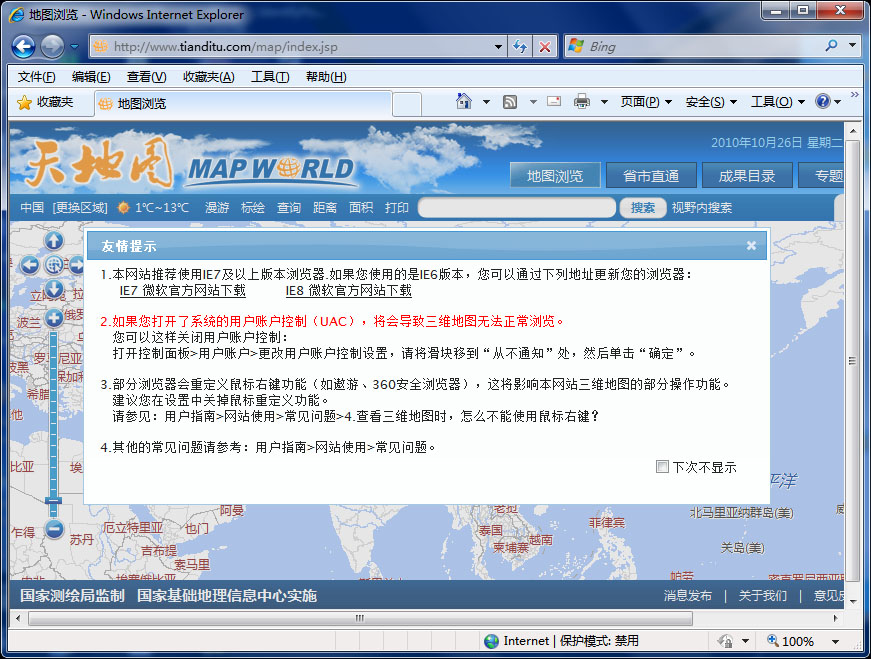
Task: Open the 收藏夹(A) menu
Action: [208, 77]
